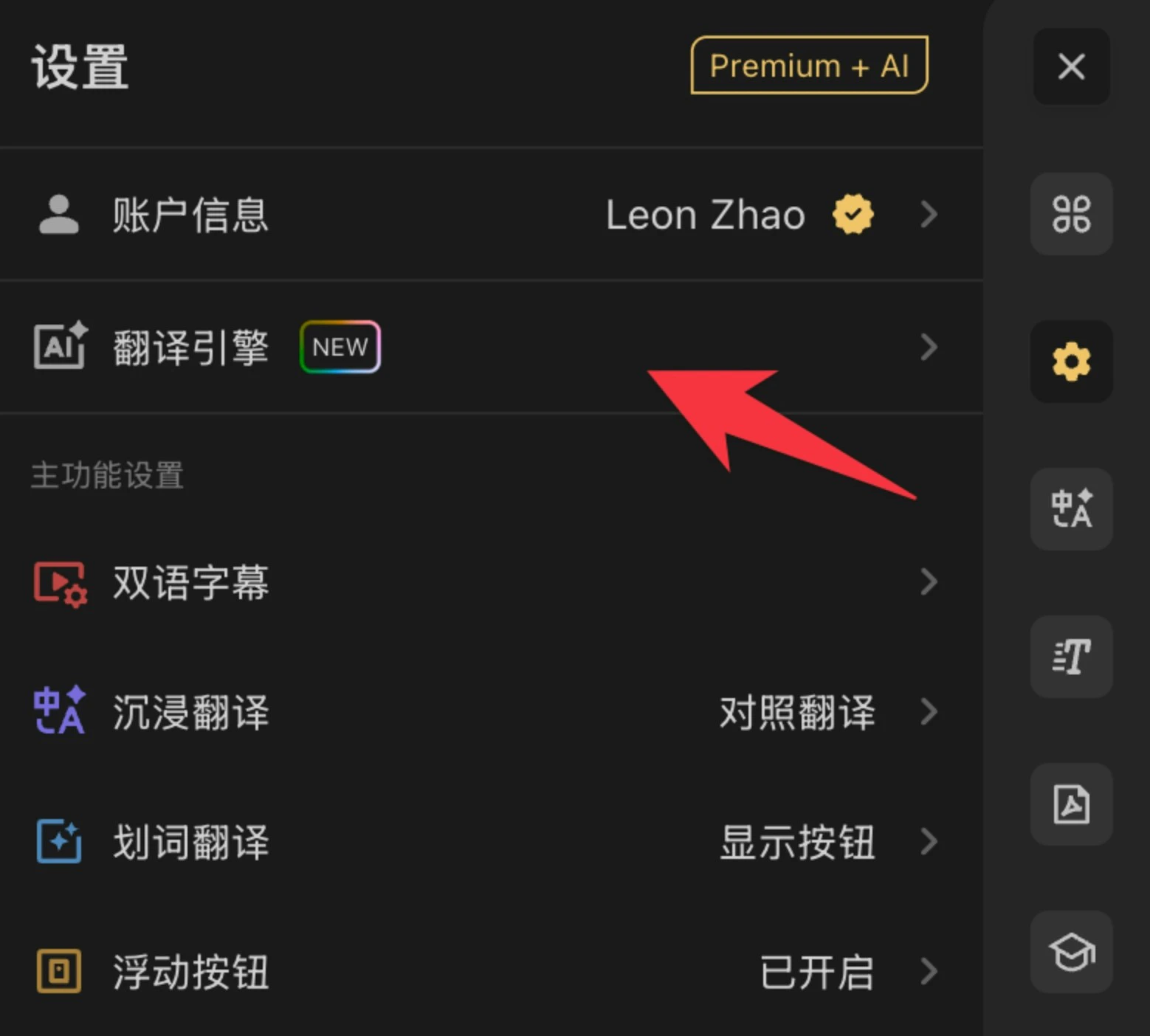Expand the 翻译引擎 settings row
The width and height of the screenshot is (1150, 1036).
(x=929, y=347)
